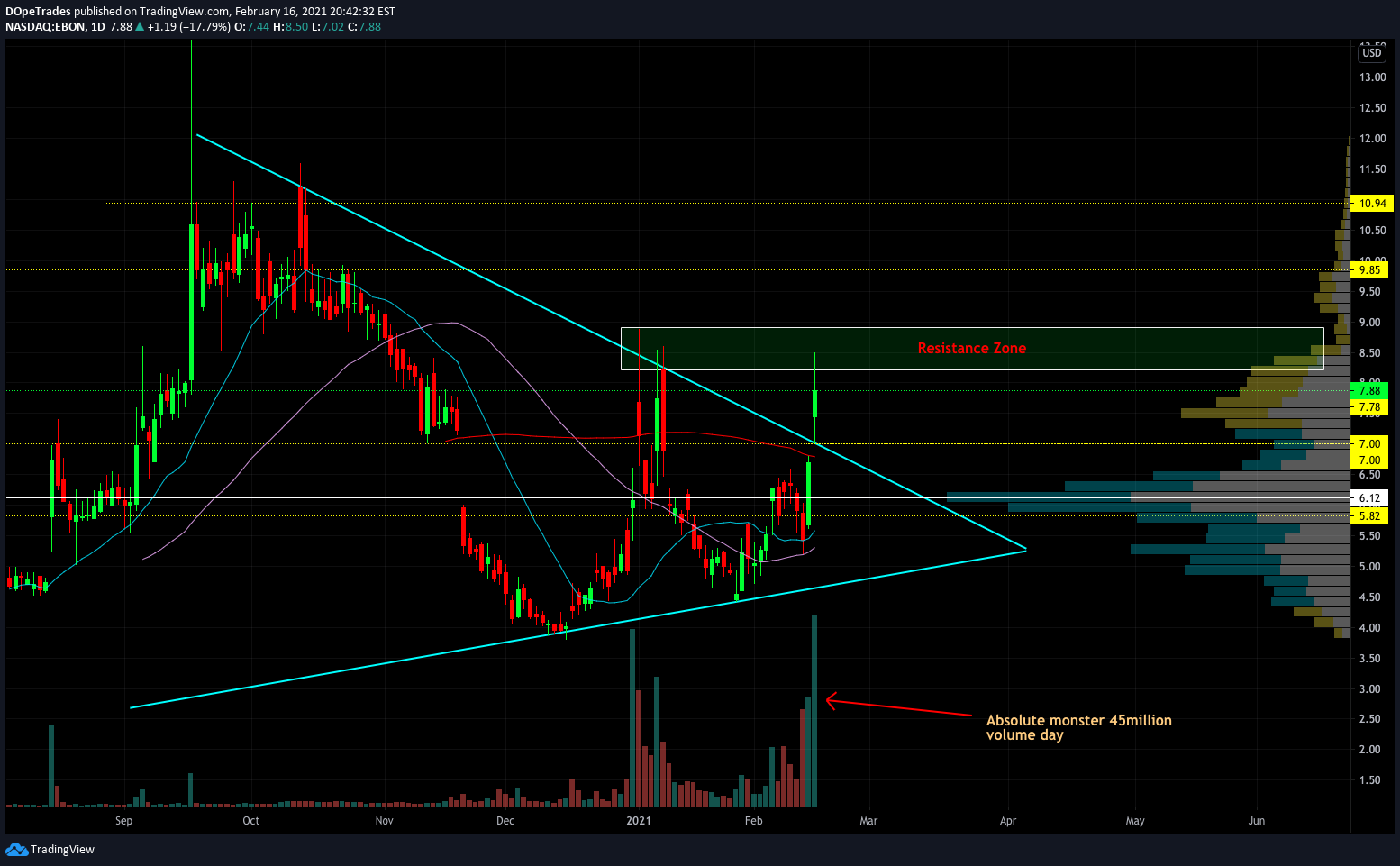Image resolution: width=1400 pixels, height=866 pixels.
Task: Click the 9.00 tick on the price axis
Action: pos(1370,323)
